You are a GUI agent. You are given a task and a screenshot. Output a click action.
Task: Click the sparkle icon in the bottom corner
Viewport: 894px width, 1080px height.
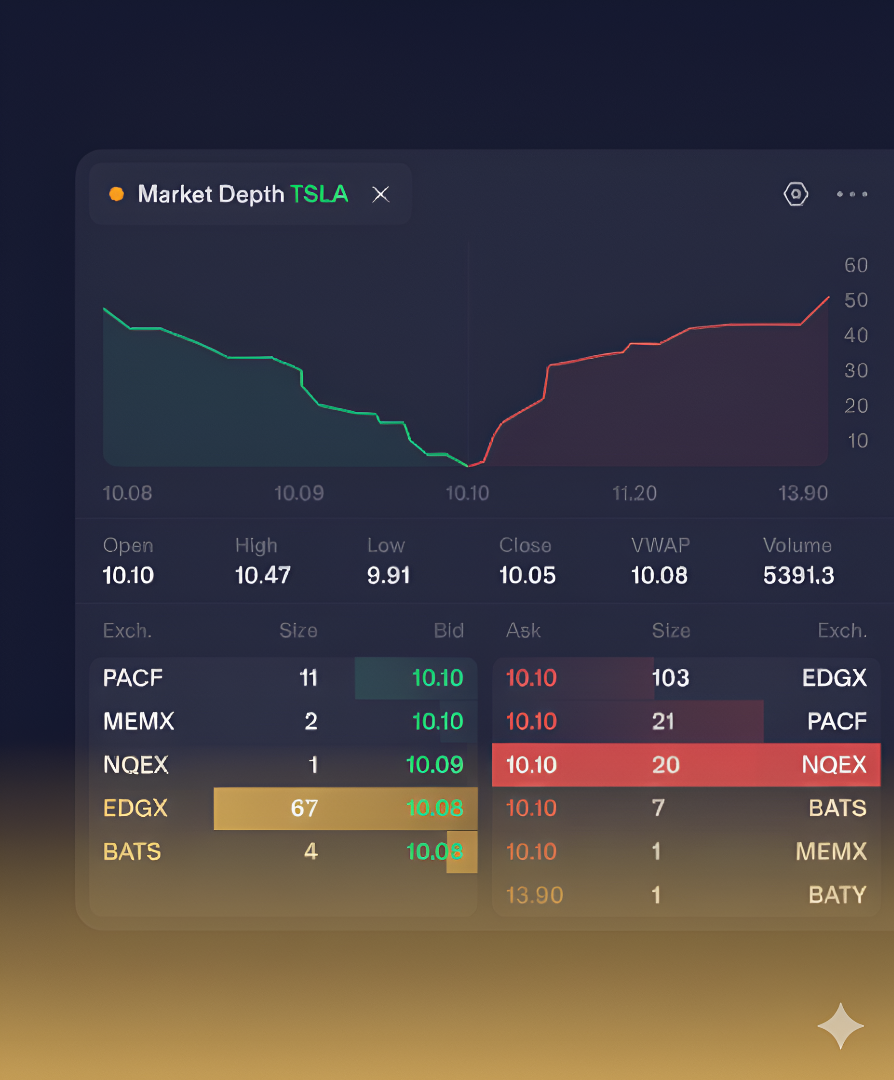(x=840, y=1026)
